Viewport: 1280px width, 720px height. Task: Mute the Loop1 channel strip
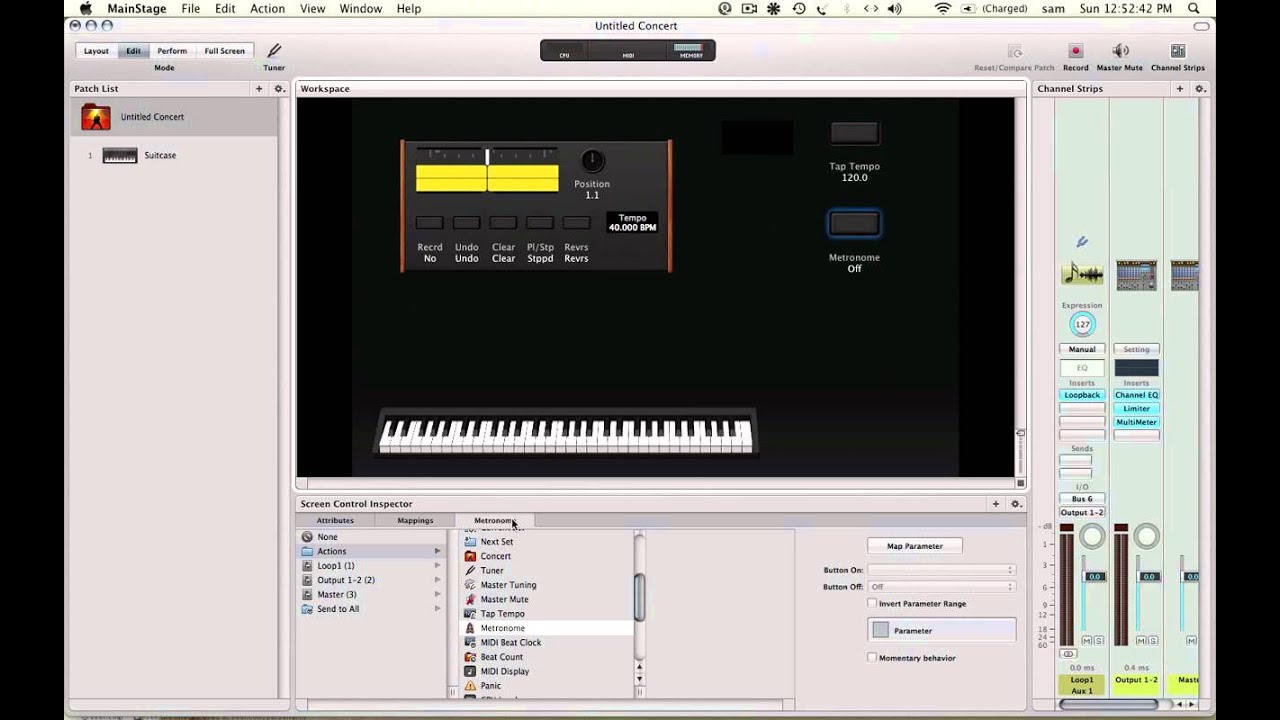click(1087, 640)
